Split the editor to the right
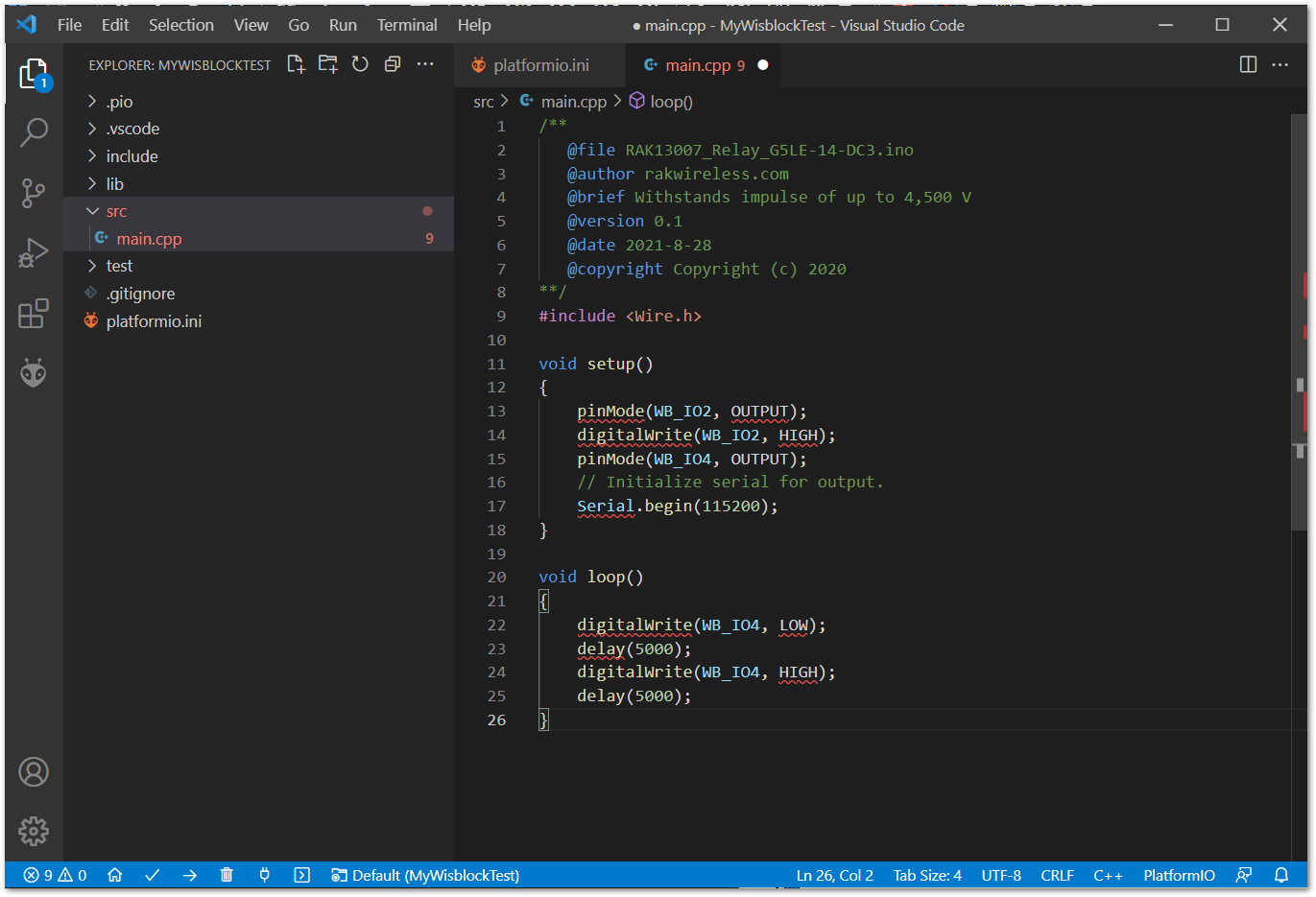Viewport: 1316px width, 897px height. (x=1248, y=64)
